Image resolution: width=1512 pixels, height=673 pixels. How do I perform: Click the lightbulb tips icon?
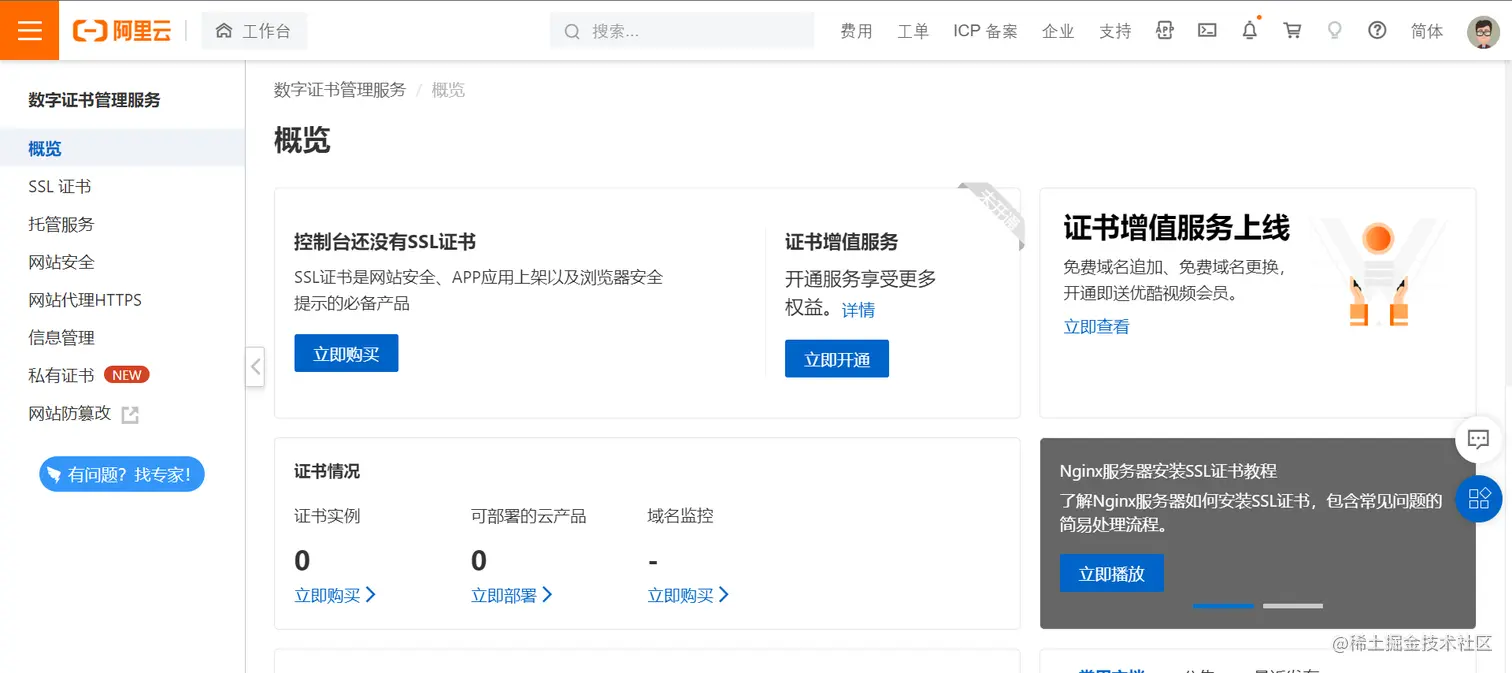click(1334, 30)
